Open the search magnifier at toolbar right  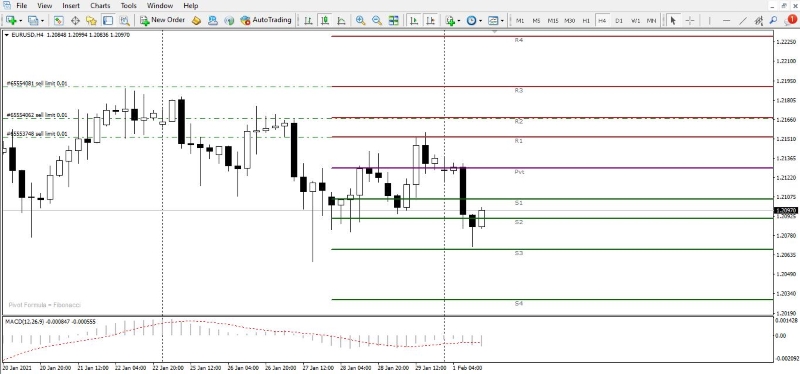click(x=773, y=20)
